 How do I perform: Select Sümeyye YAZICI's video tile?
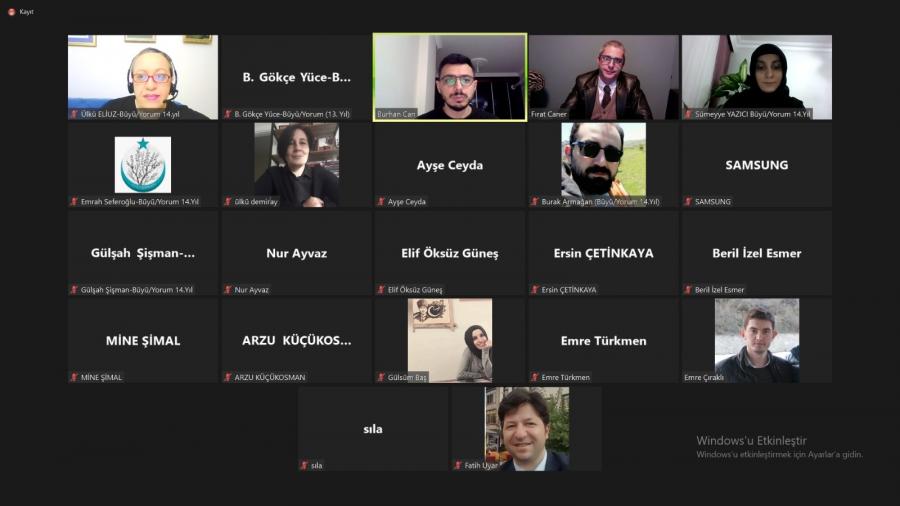757,77
